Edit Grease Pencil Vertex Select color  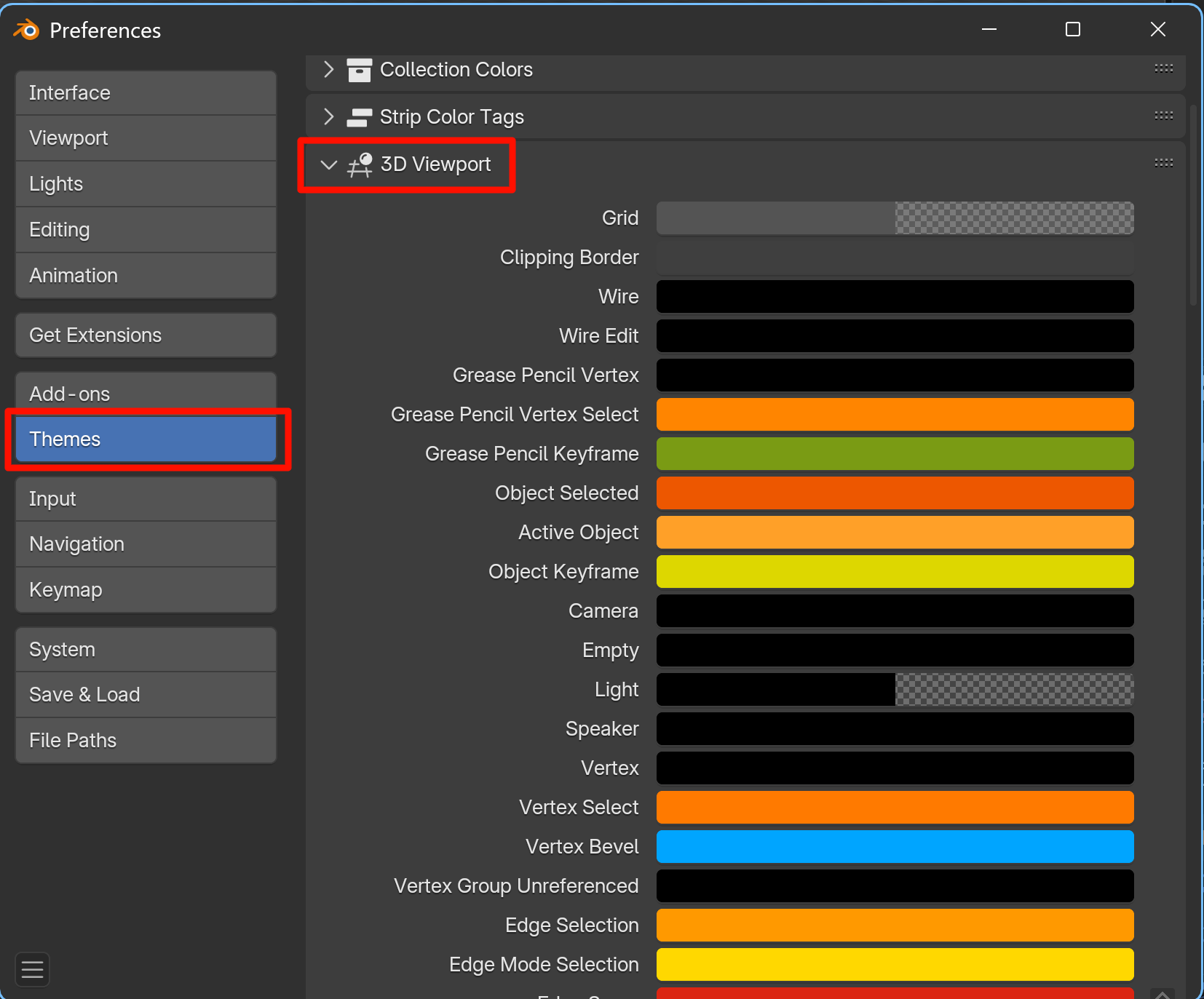point(895,415)
